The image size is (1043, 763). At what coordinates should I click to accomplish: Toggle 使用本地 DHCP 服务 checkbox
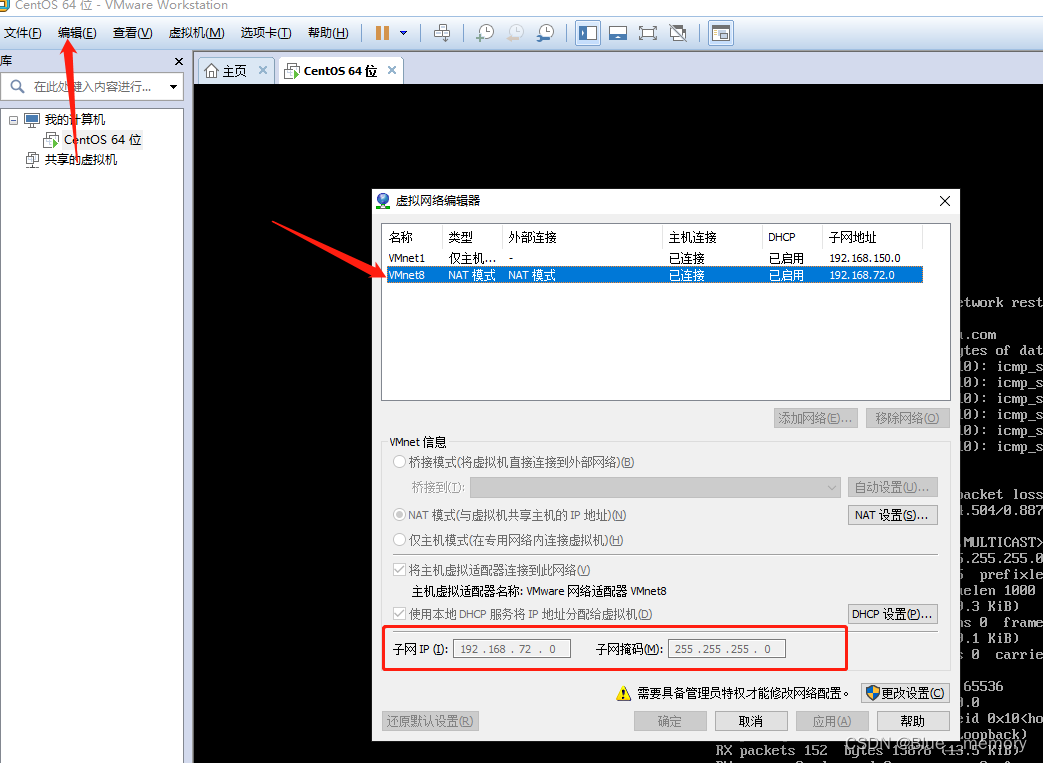pos(399,613)
